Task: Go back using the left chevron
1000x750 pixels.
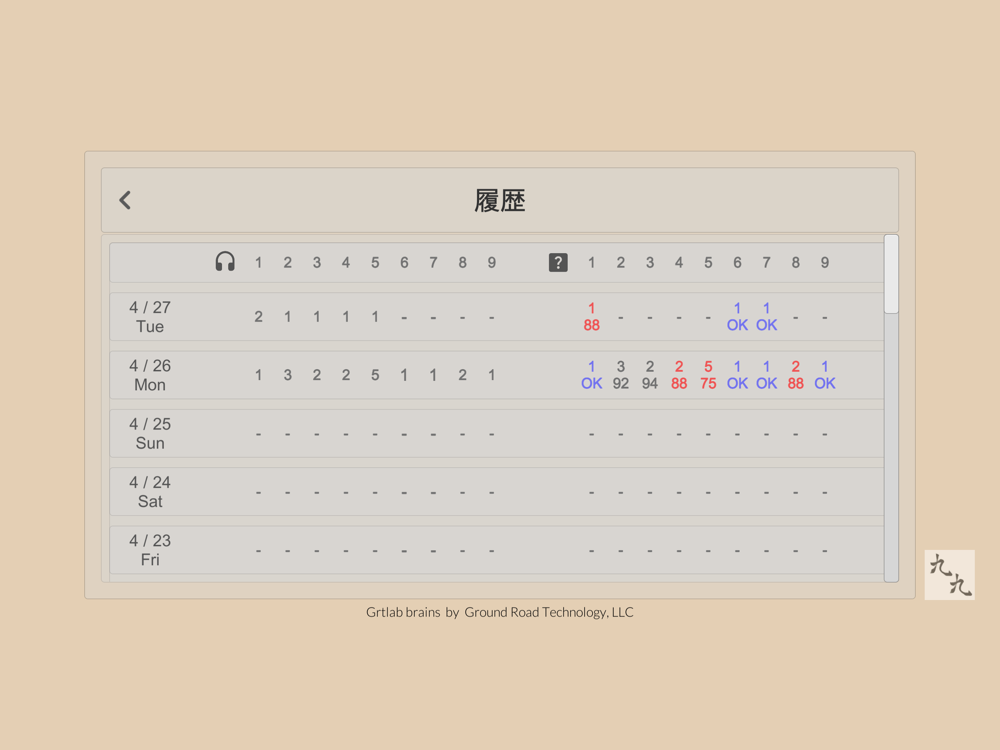Action: pos(125,200)
